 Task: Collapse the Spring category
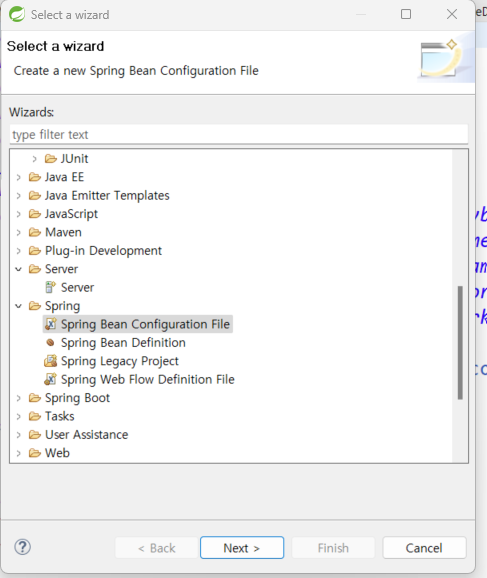pos(18,306)
